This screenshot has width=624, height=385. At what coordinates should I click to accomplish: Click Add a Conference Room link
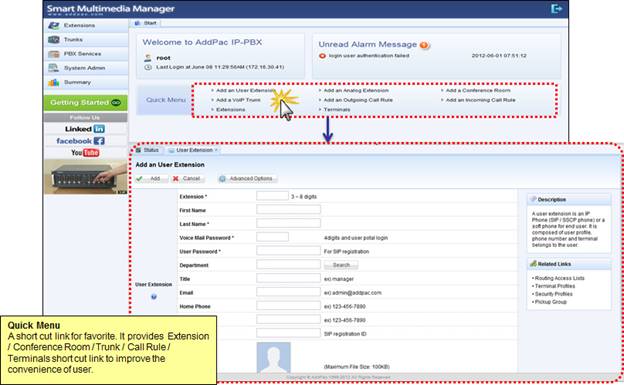(x=478, y=90)
